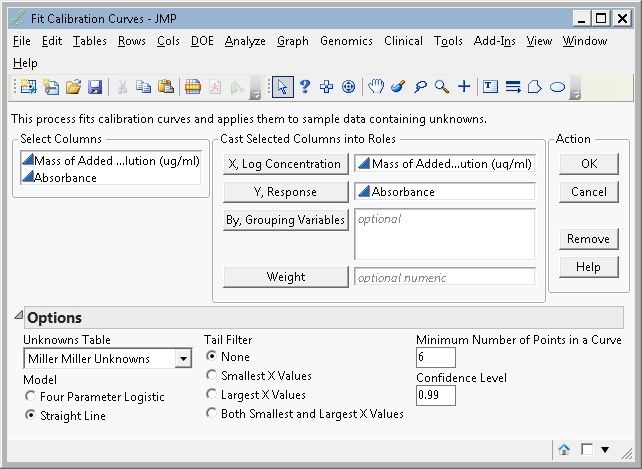This screenshot has width=642, height=469.
Task: Activate the Magnifier zoom tool
Action: 442,86
